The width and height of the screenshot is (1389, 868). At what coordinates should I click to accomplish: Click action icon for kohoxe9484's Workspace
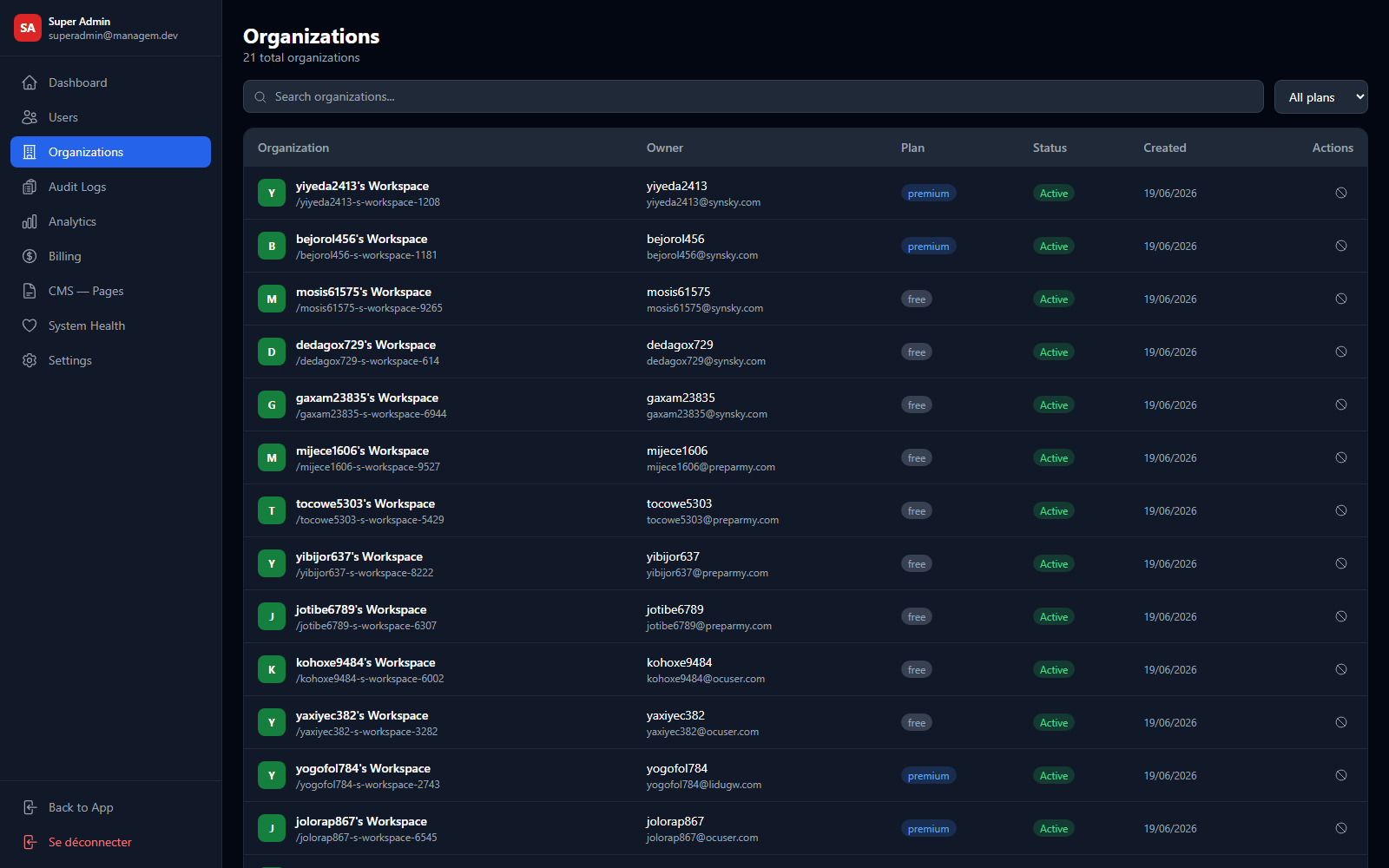(x=1341, y=669)
